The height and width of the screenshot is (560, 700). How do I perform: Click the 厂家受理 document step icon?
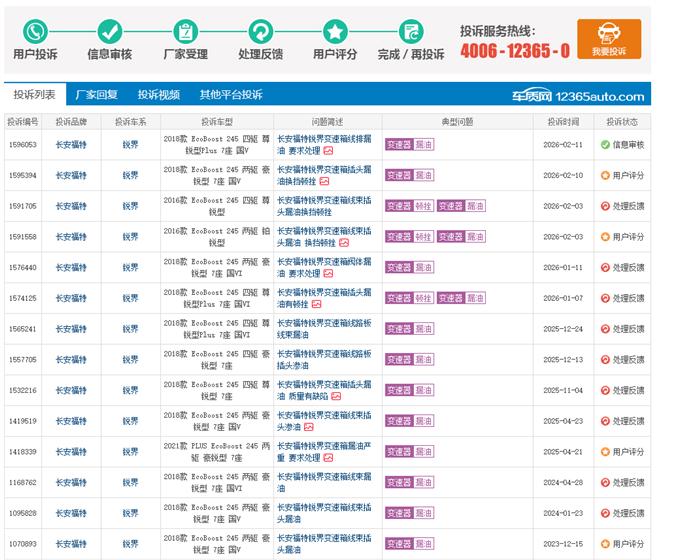coord(184,31)
